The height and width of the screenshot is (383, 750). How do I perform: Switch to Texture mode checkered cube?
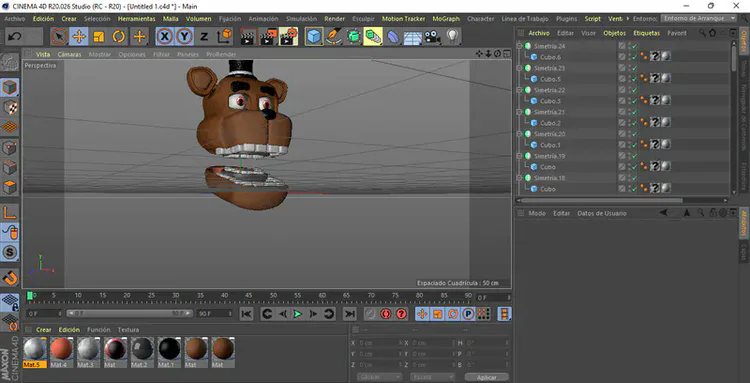coord(10,107)
